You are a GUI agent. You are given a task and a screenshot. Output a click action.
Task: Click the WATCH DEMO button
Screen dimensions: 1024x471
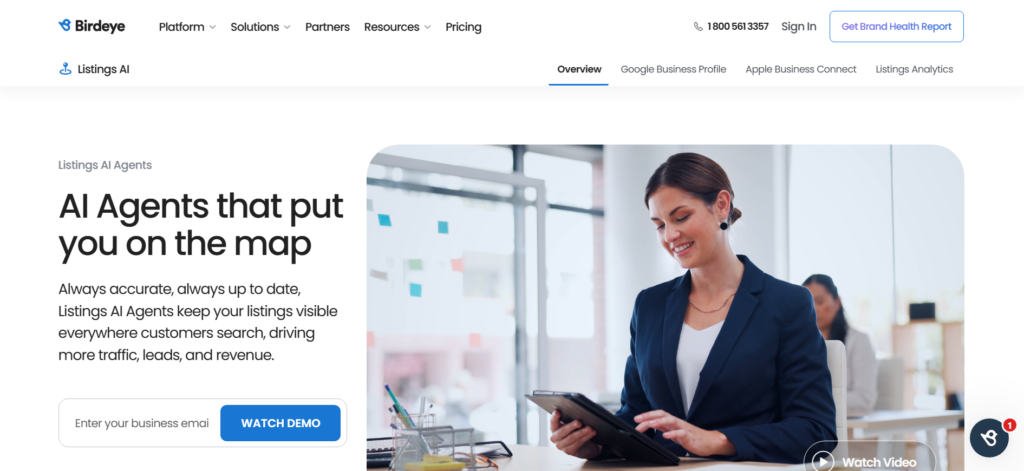point(280,423)
